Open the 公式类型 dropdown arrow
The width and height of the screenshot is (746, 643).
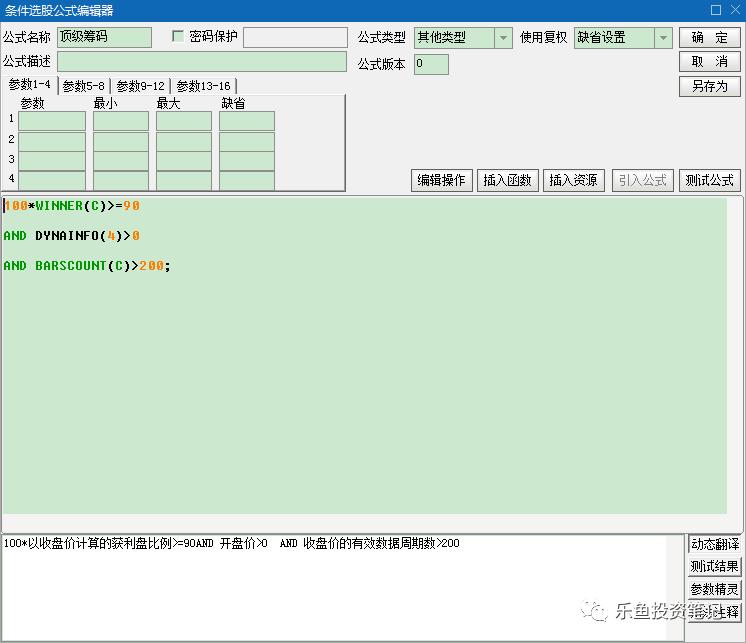[x=503, y=38]
